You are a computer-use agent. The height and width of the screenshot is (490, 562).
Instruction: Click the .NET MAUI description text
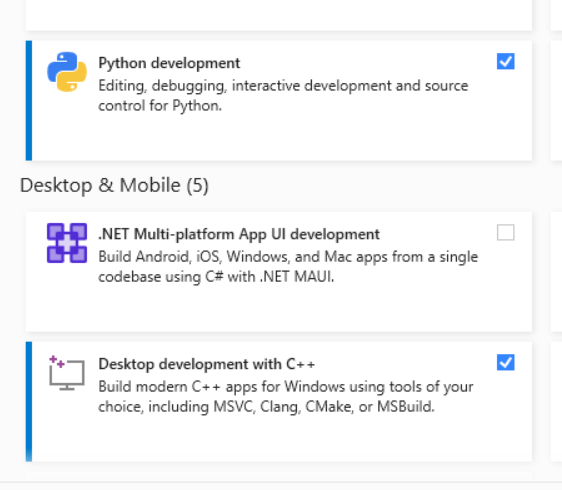click(288, 267)
